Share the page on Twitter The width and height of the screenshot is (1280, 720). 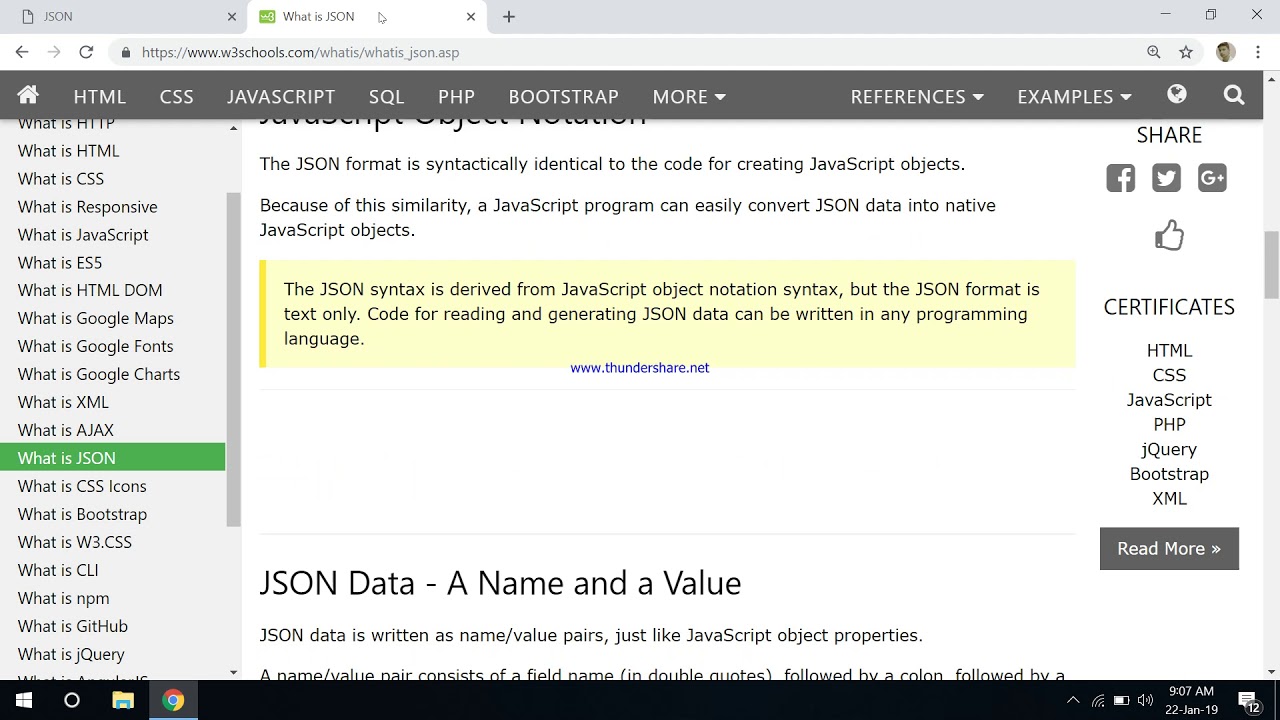(1166, 178)
